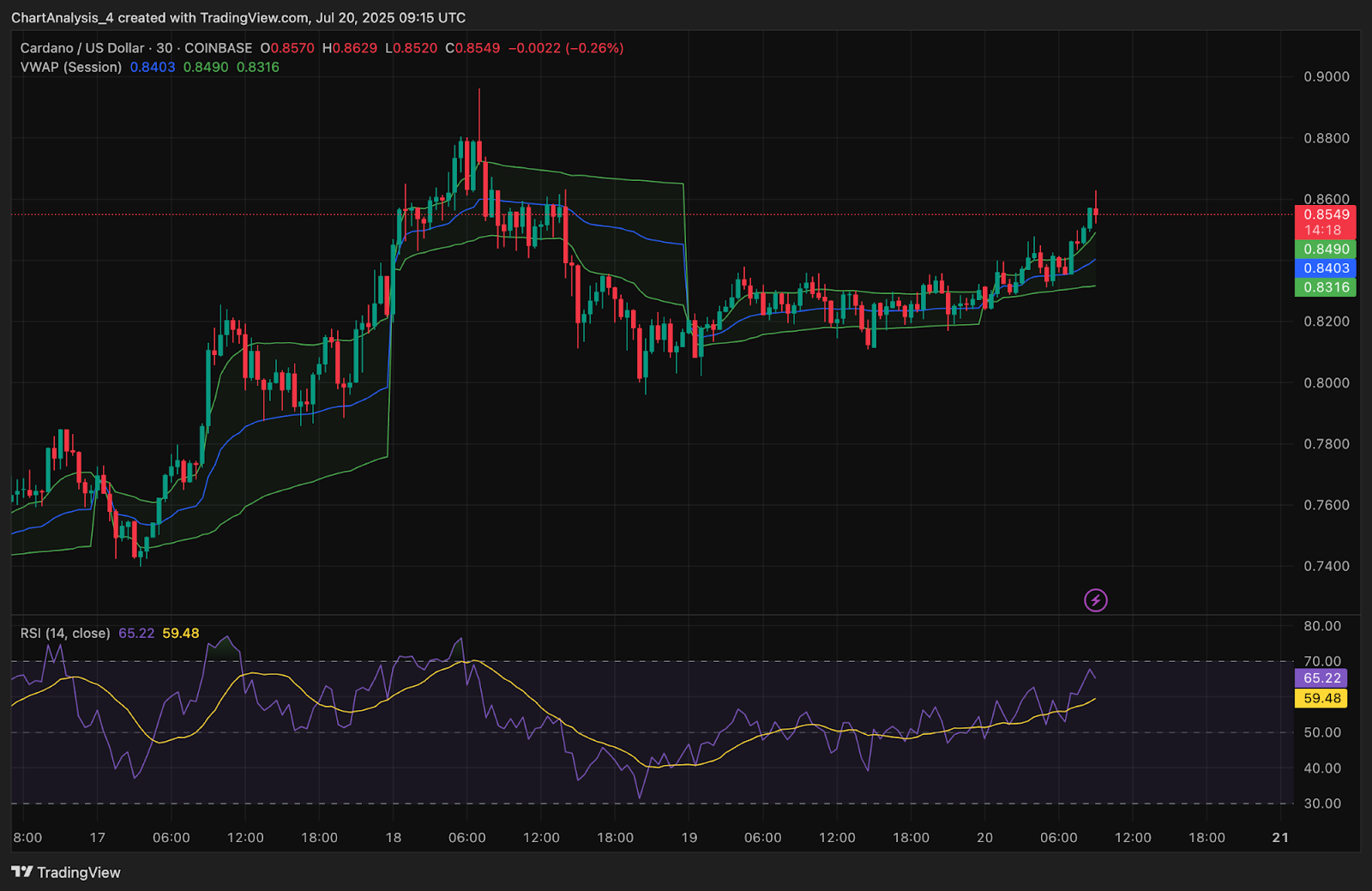Click the TradingView wordmark text in footer

[x=78, y=872]
